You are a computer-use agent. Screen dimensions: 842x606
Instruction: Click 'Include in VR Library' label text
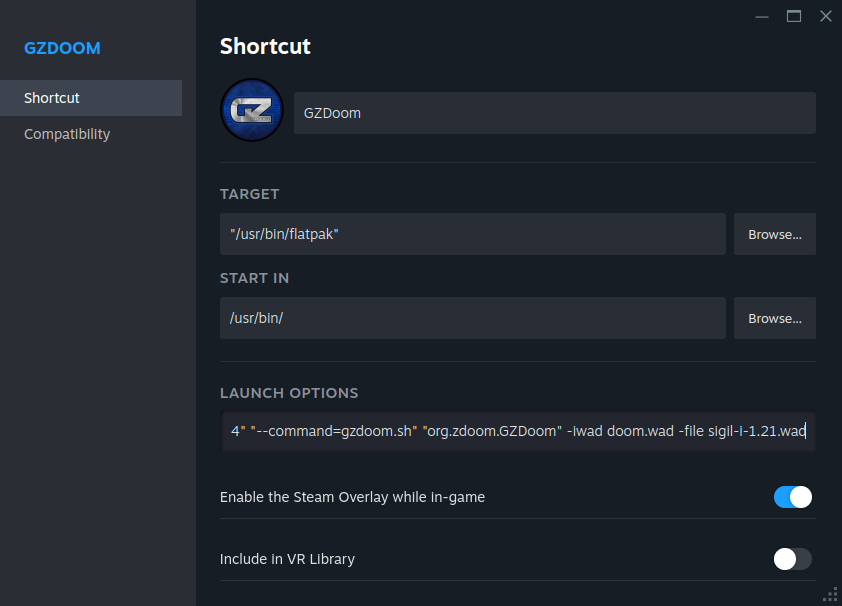tap(287, 559)
